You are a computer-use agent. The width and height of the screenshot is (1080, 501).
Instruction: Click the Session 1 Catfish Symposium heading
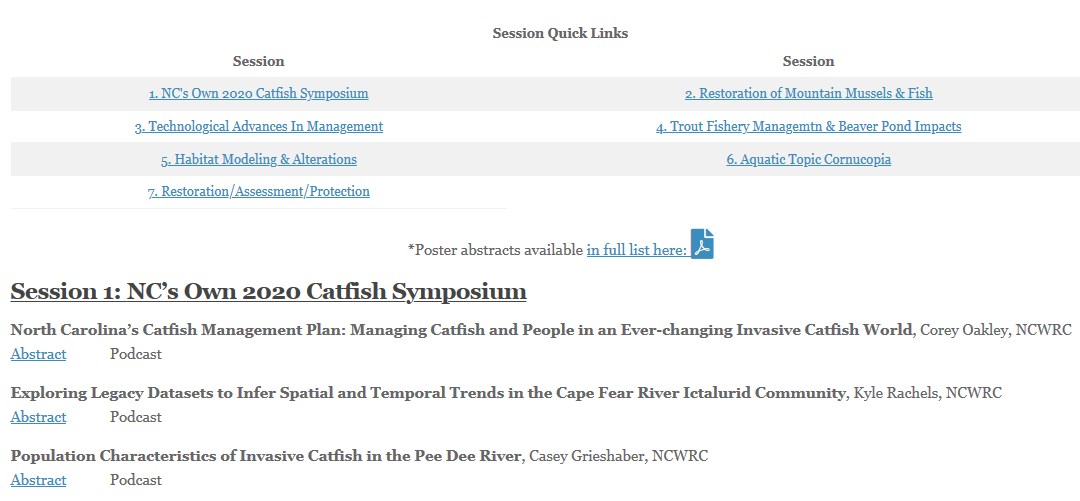pos(269,292)
